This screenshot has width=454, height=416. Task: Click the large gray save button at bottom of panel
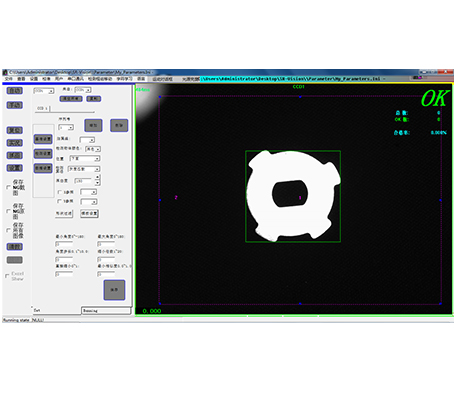114,290
